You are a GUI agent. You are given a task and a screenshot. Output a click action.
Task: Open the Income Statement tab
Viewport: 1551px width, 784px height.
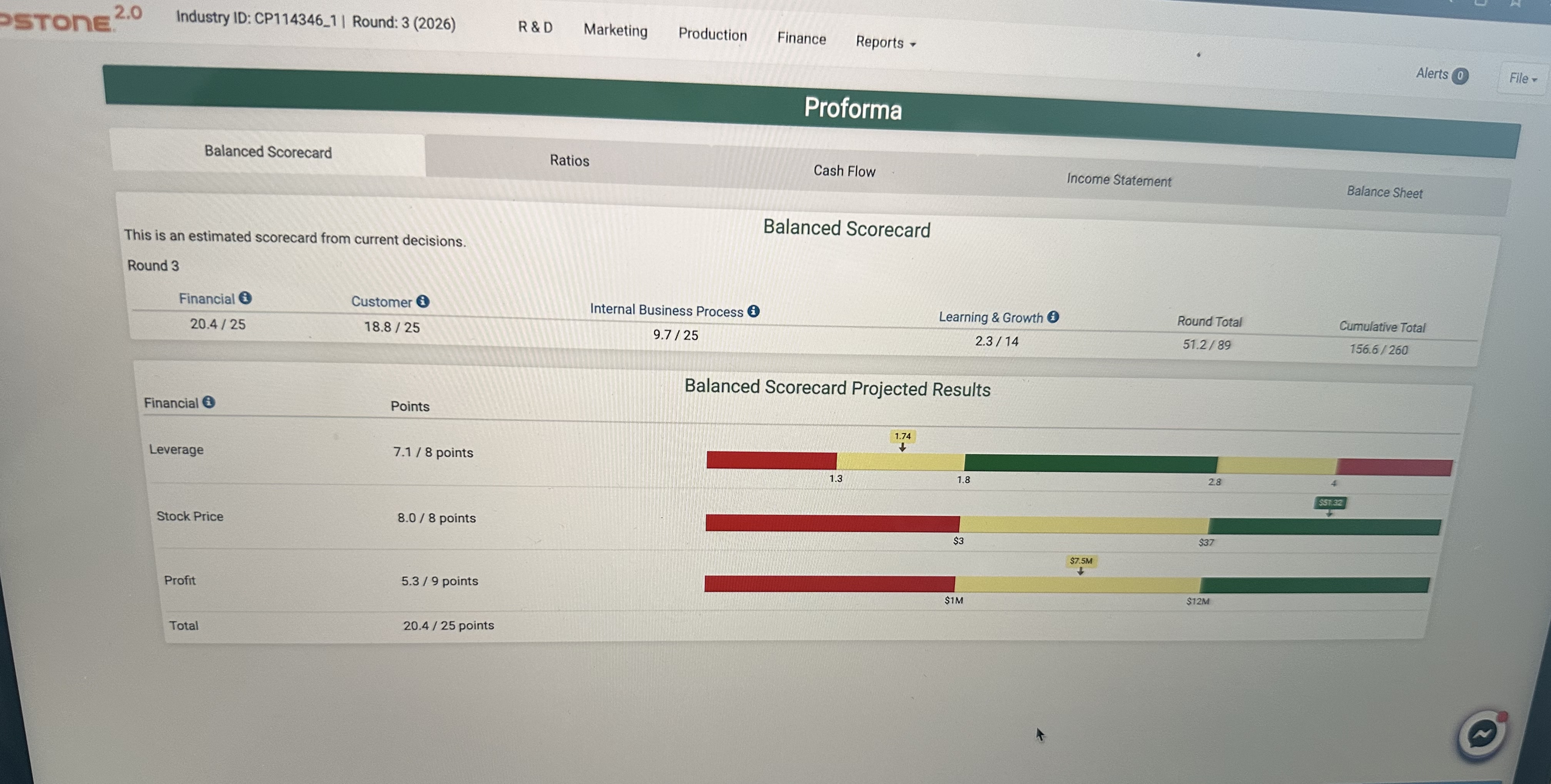pos(1119,180)
